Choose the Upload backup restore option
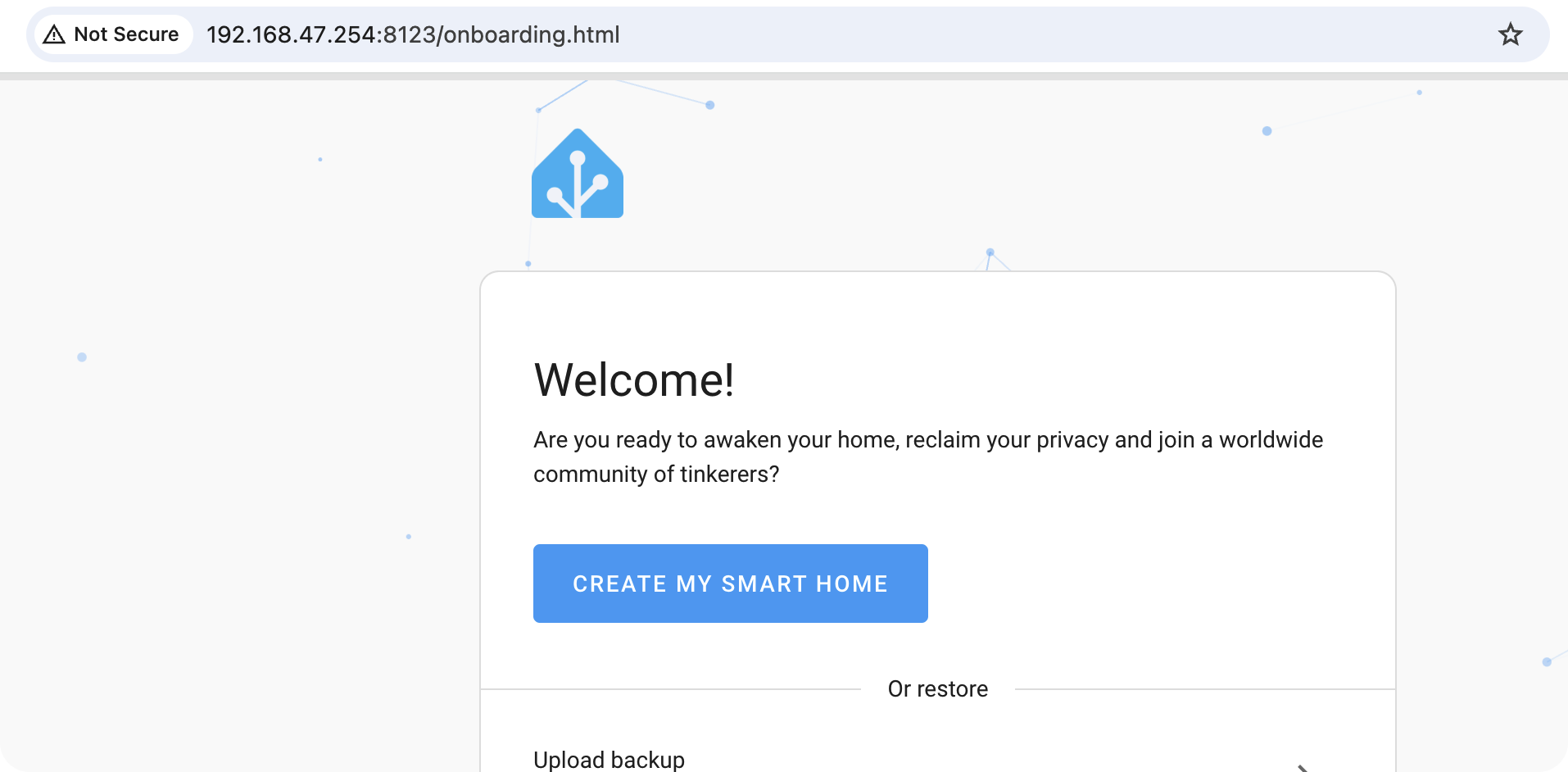This screenshot has height=772, width=1568. [937, 760]
